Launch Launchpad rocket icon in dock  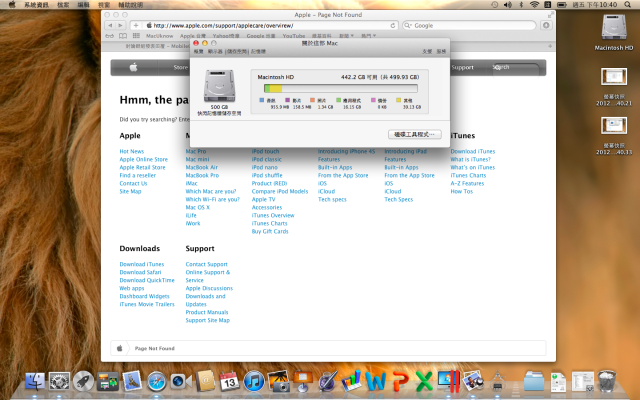83,382
